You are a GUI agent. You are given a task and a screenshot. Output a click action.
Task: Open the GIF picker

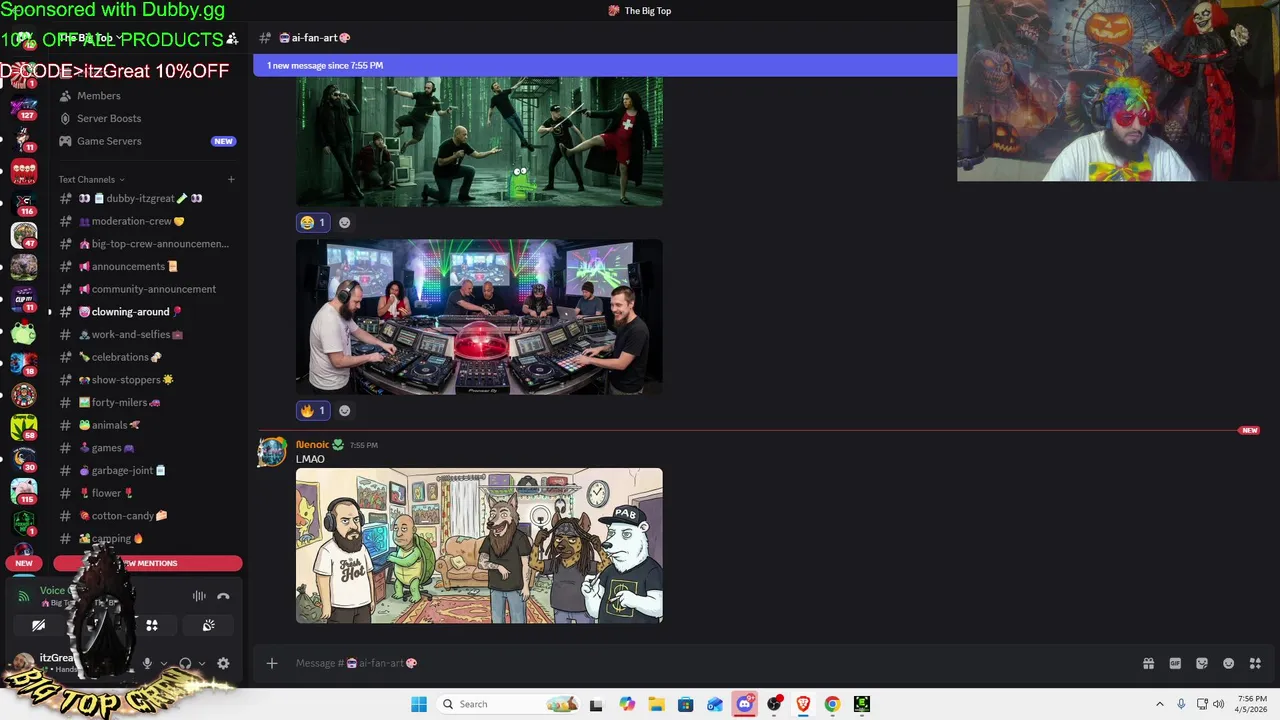(x=1175, y=663)
